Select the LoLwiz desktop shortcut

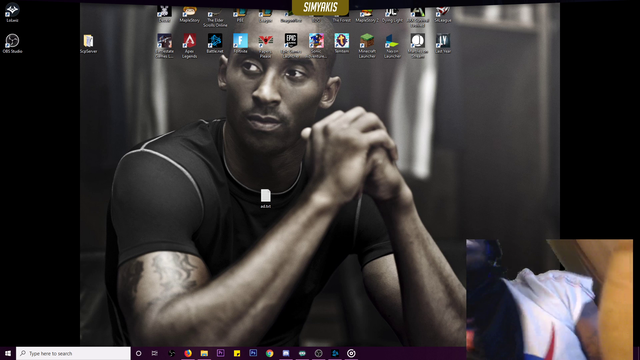click(x=12, y=12)
